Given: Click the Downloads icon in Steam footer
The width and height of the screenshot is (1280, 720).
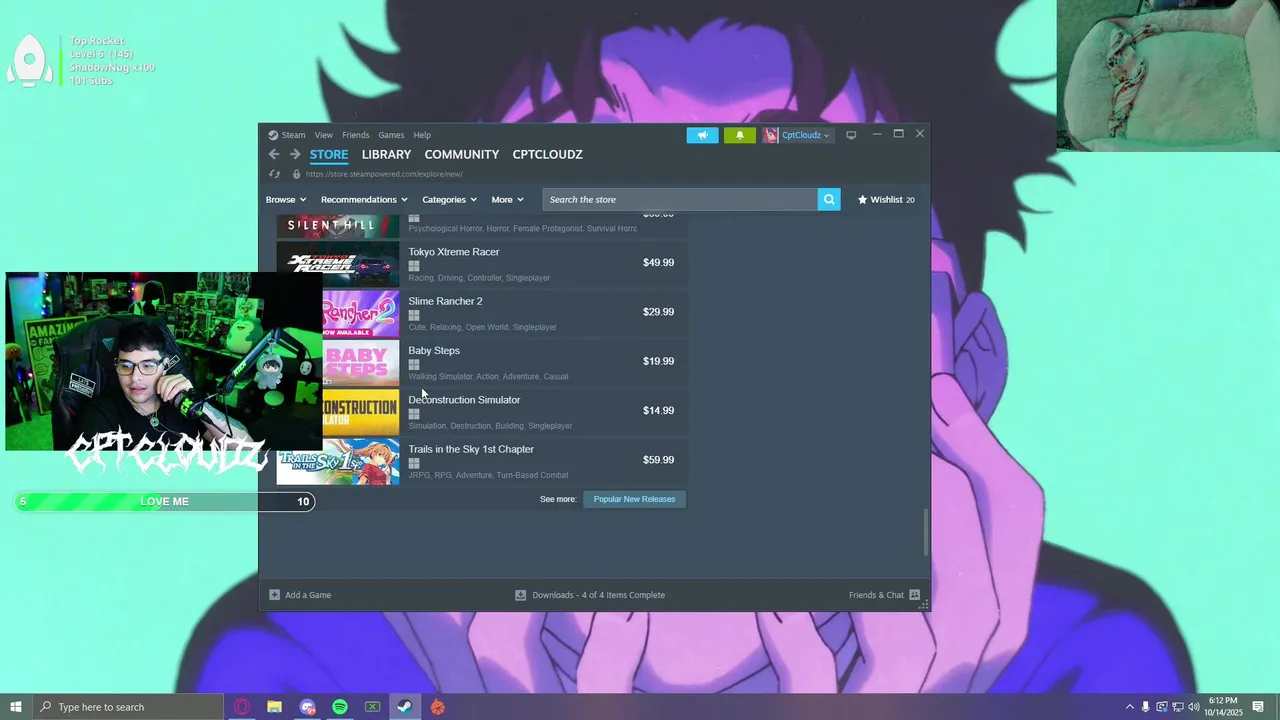Looking at the screenshot, I should (520, 595).
